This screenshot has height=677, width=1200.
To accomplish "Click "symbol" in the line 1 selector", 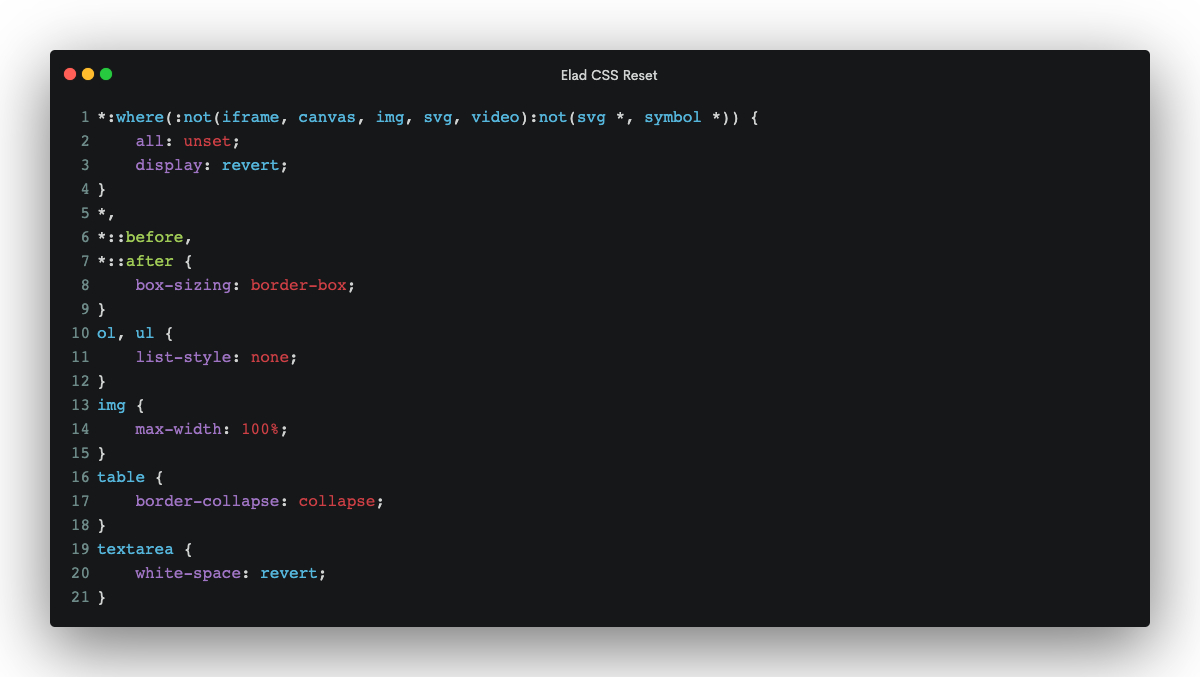I will click(x=673, y=117).
